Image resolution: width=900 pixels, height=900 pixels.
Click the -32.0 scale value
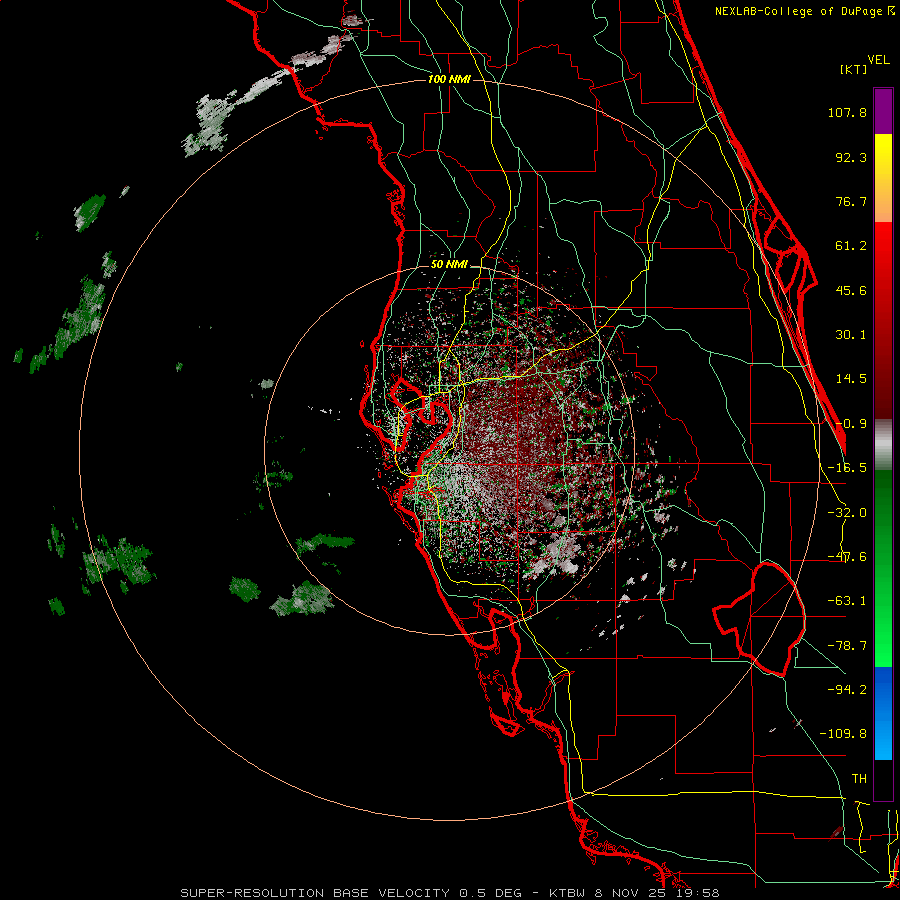pyautogui.click(x=847, y=513)
